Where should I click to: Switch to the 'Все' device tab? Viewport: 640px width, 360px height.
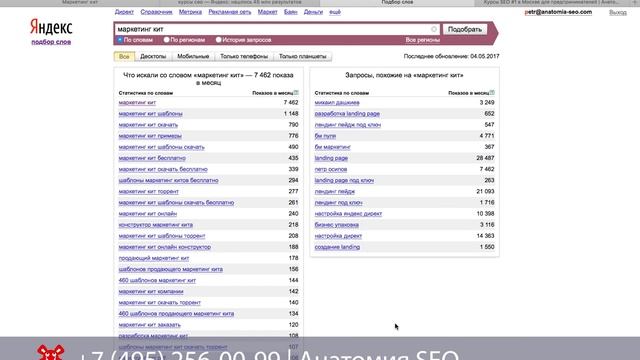click(x=124, y=56)
